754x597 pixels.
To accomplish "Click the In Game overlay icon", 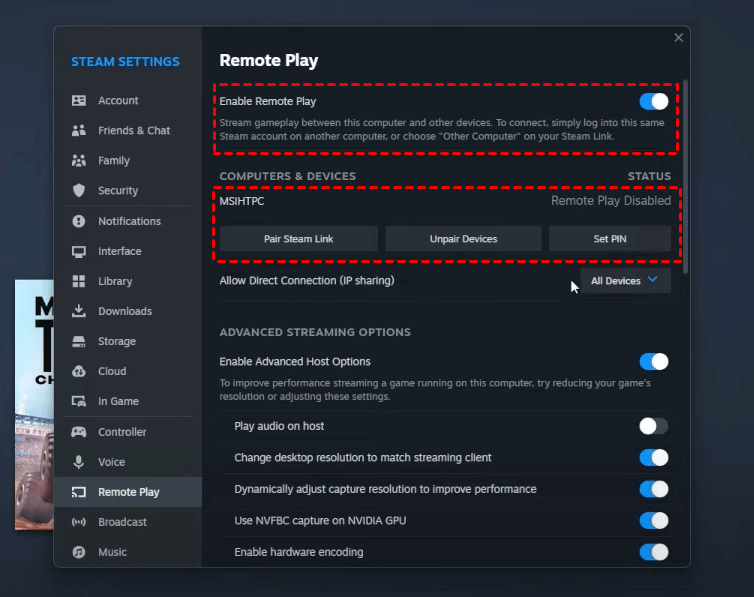I will coord(79,401).
